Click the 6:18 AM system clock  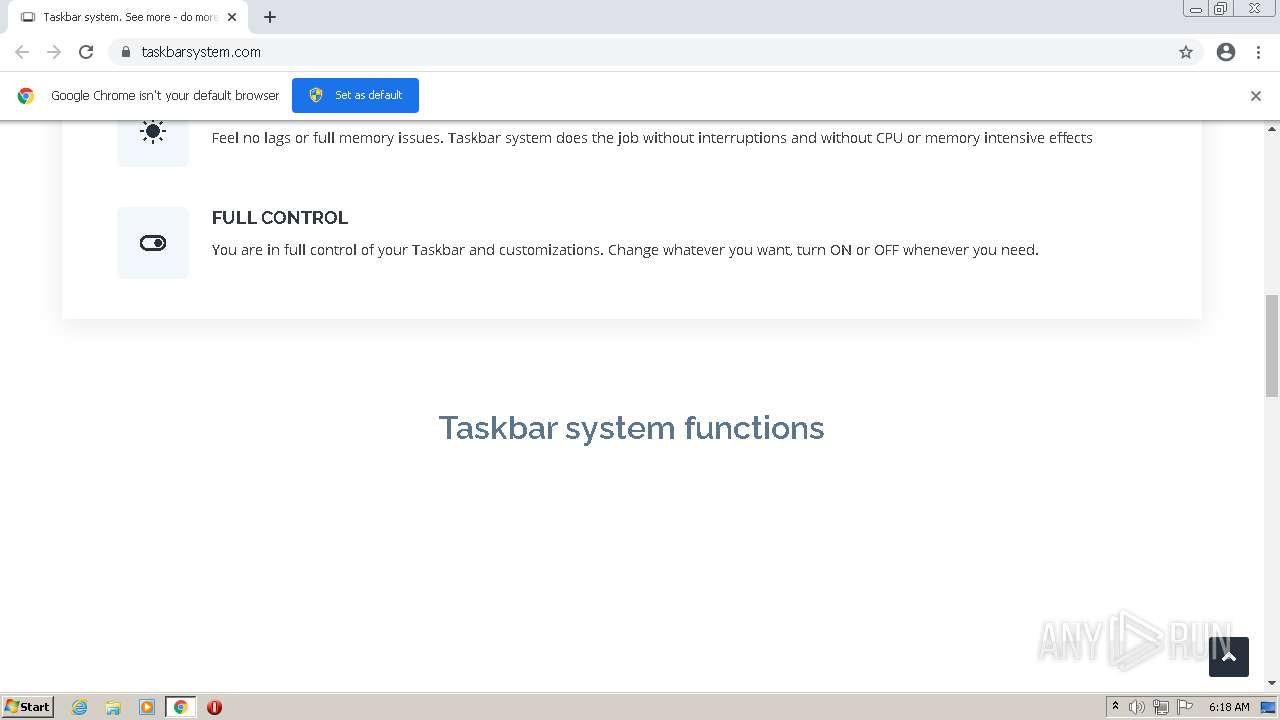tap(1229, 707)
